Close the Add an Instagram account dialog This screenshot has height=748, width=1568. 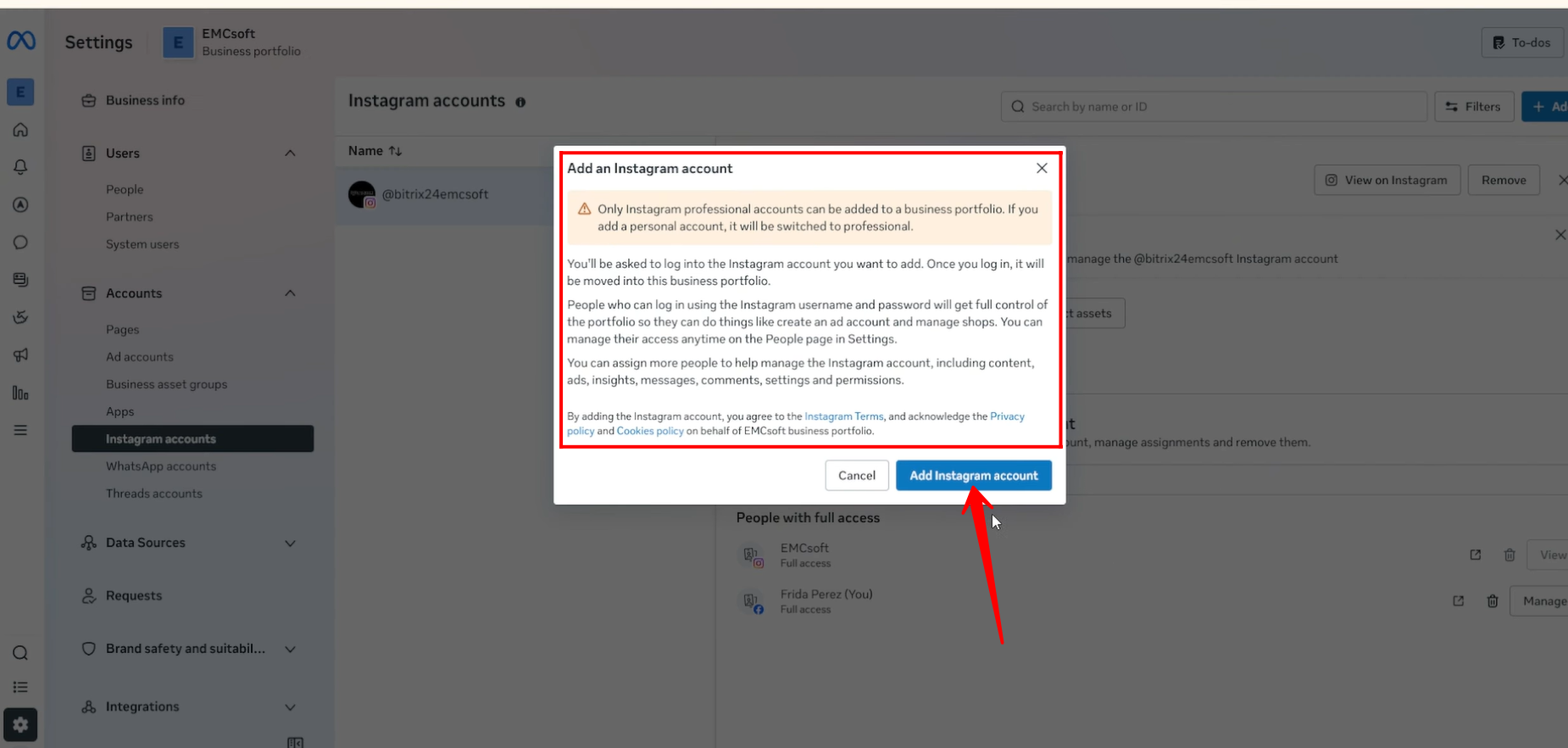point(1042,168)
